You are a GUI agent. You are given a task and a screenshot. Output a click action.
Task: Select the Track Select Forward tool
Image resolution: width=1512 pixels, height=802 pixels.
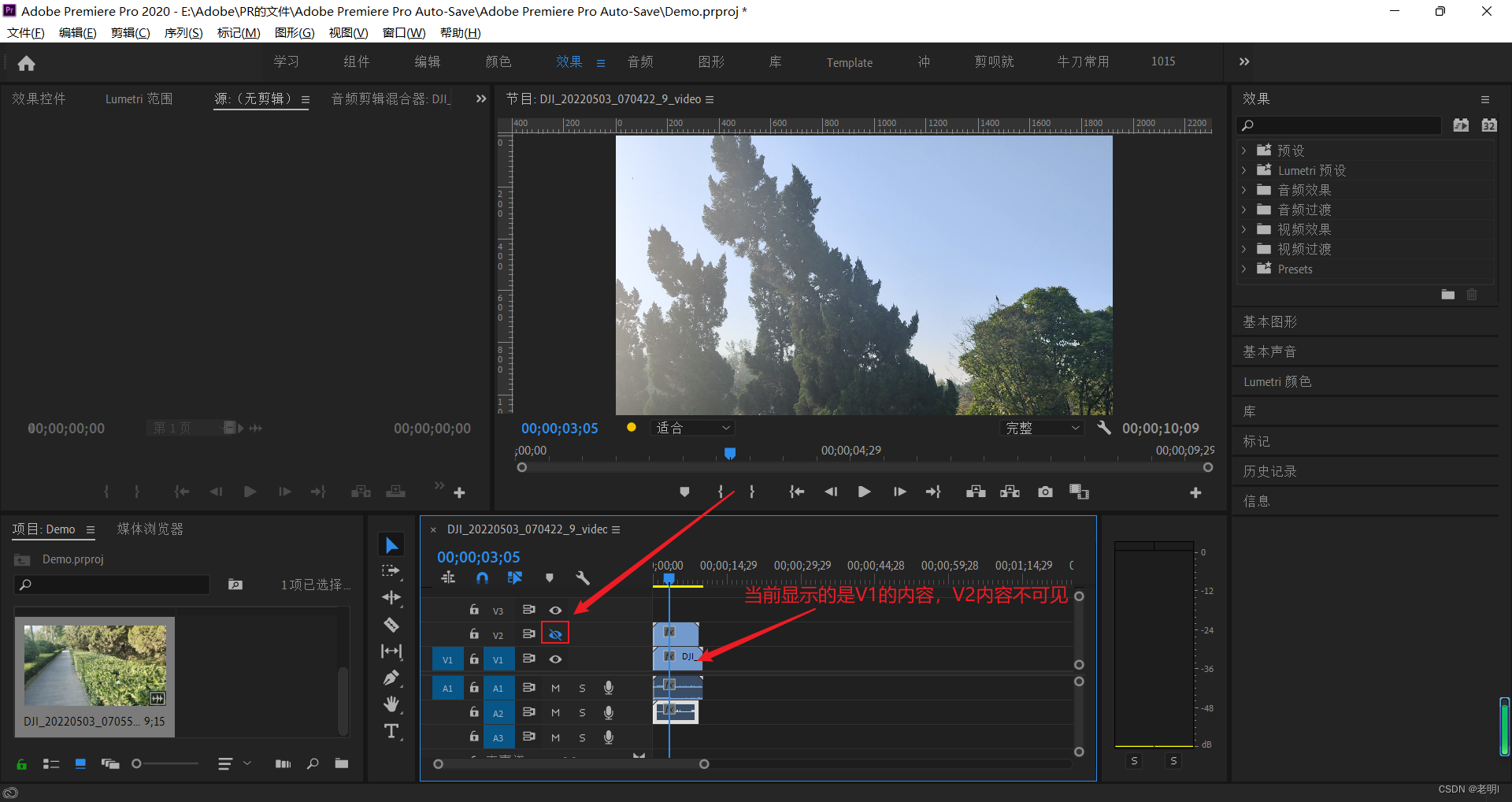tap(391, 571)
